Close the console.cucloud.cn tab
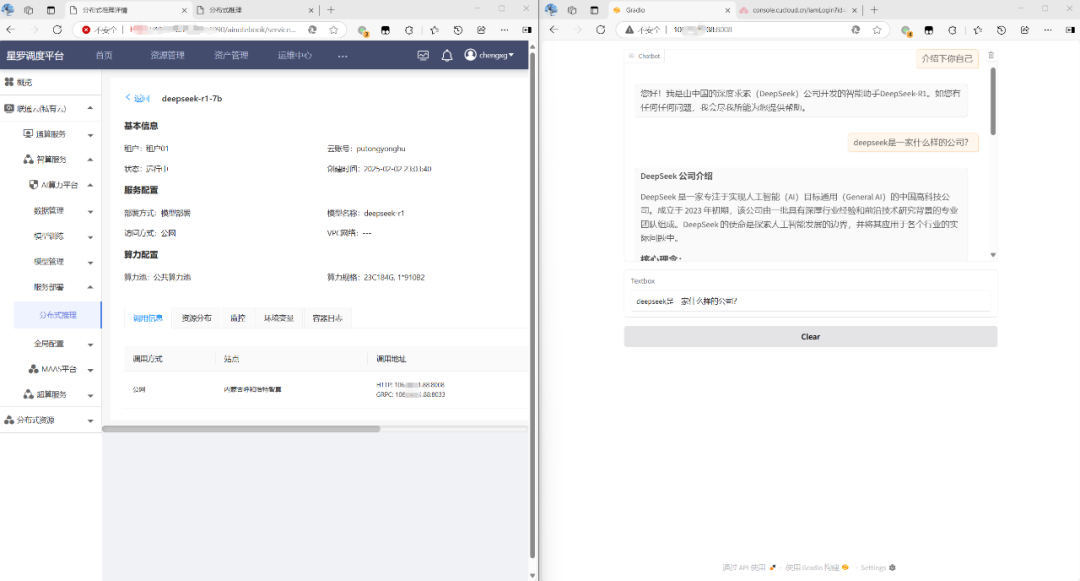1080x581 pixels. point(854,10)
